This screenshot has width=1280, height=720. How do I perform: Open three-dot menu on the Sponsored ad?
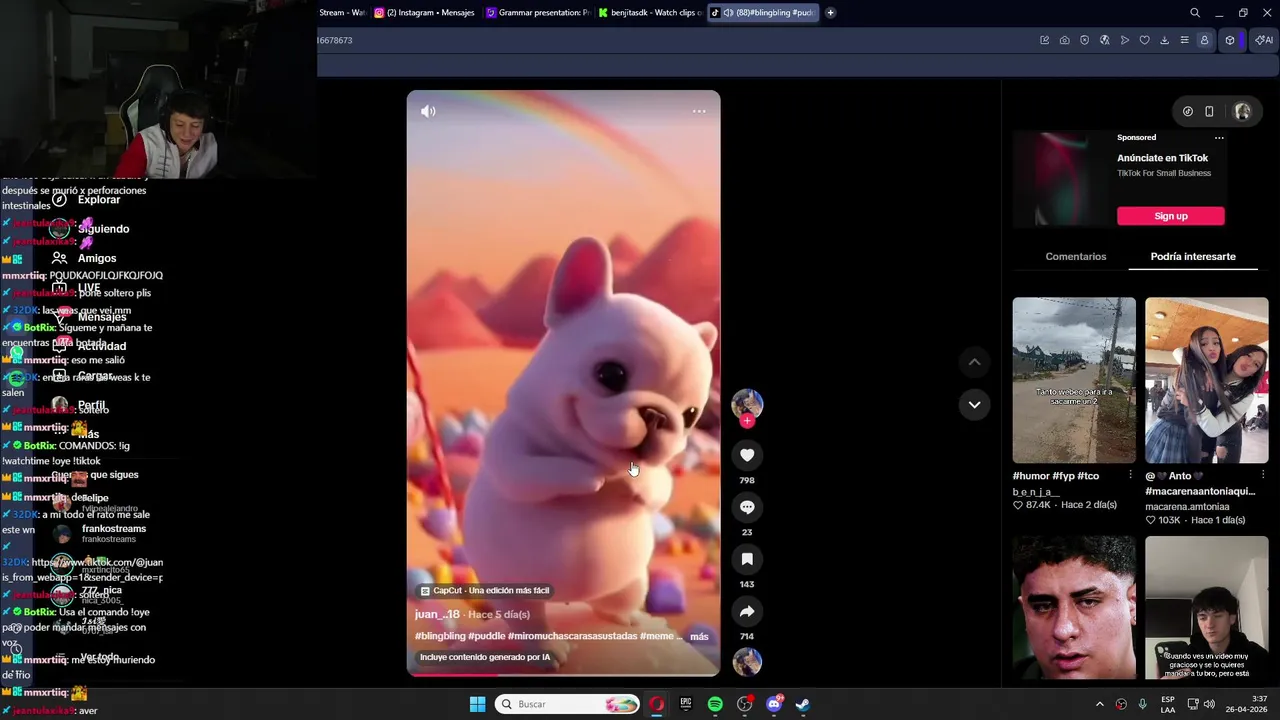(1219, 138)
